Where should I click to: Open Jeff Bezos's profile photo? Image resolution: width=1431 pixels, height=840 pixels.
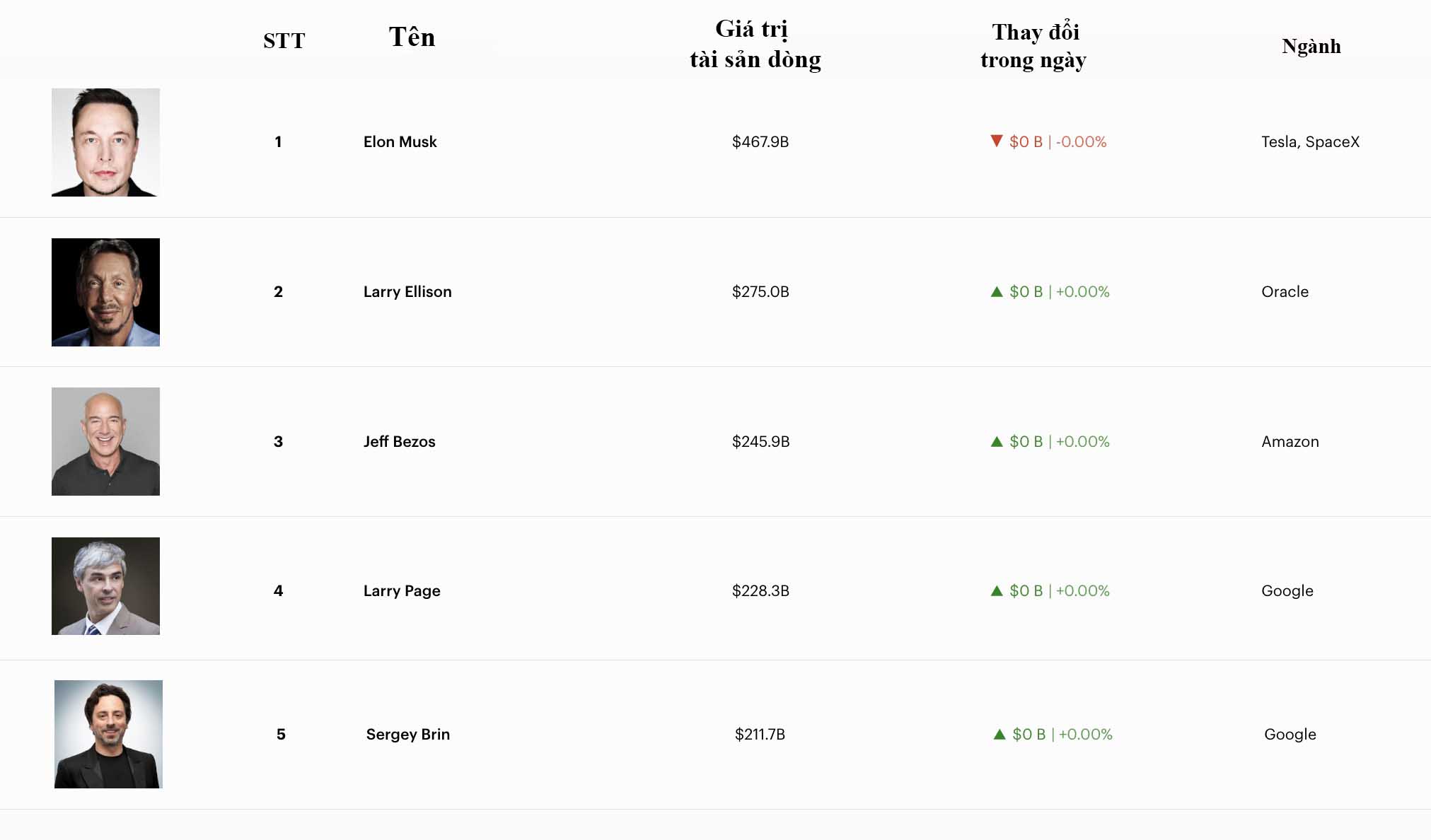coord(105,441)
